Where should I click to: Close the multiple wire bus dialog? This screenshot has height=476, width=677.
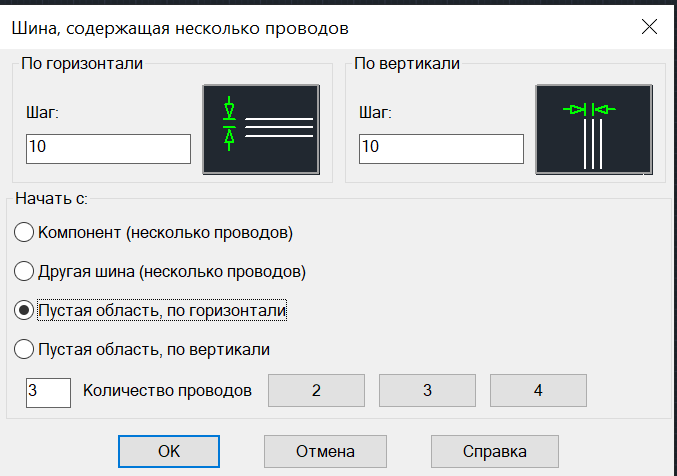649,27
